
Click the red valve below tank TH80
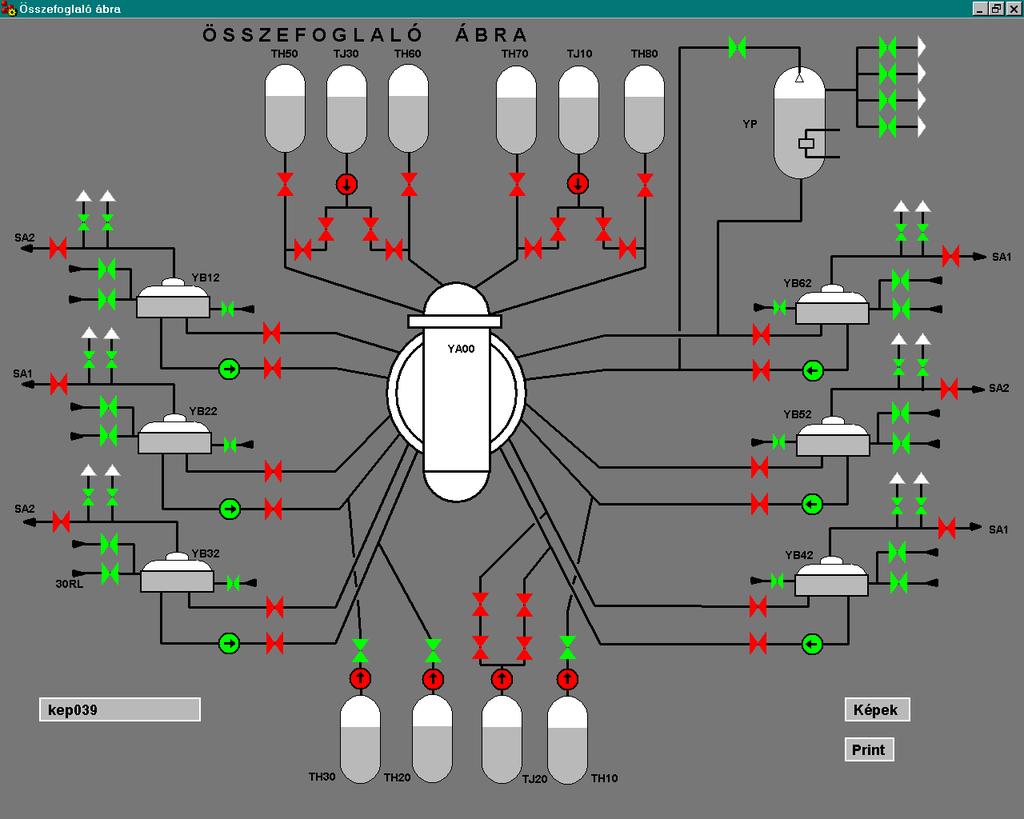tap(645, 184)
